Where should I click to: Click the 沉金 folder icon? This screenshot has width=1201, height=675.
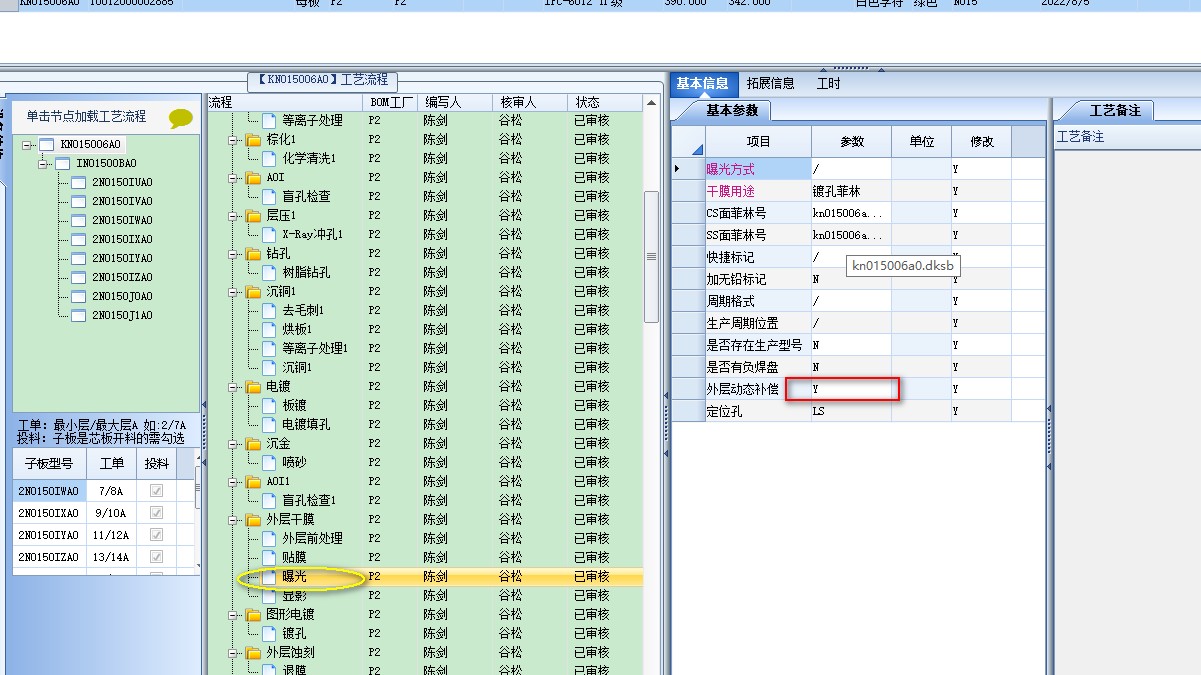(253, 443)
